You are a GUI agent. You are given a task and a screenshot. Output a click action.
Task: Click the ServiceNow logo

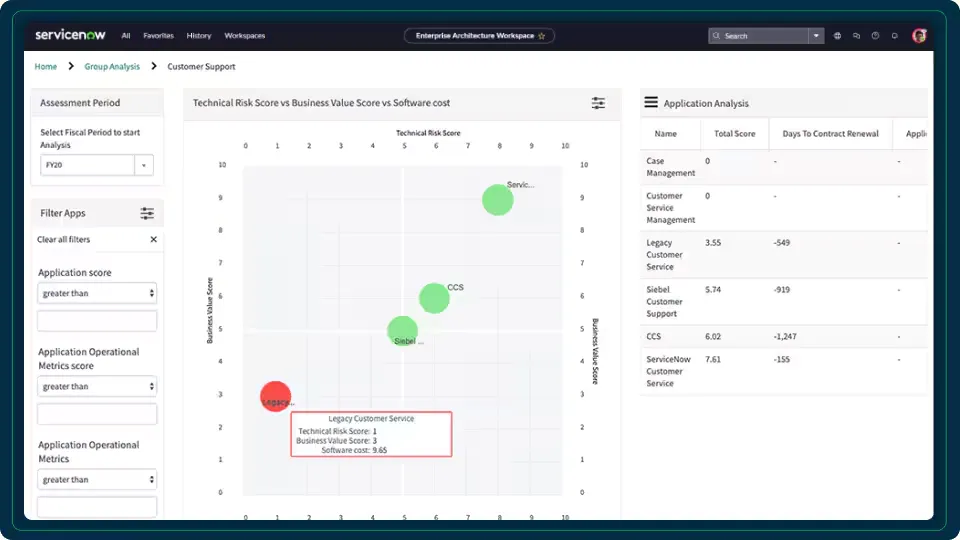[x=70, y=35]
